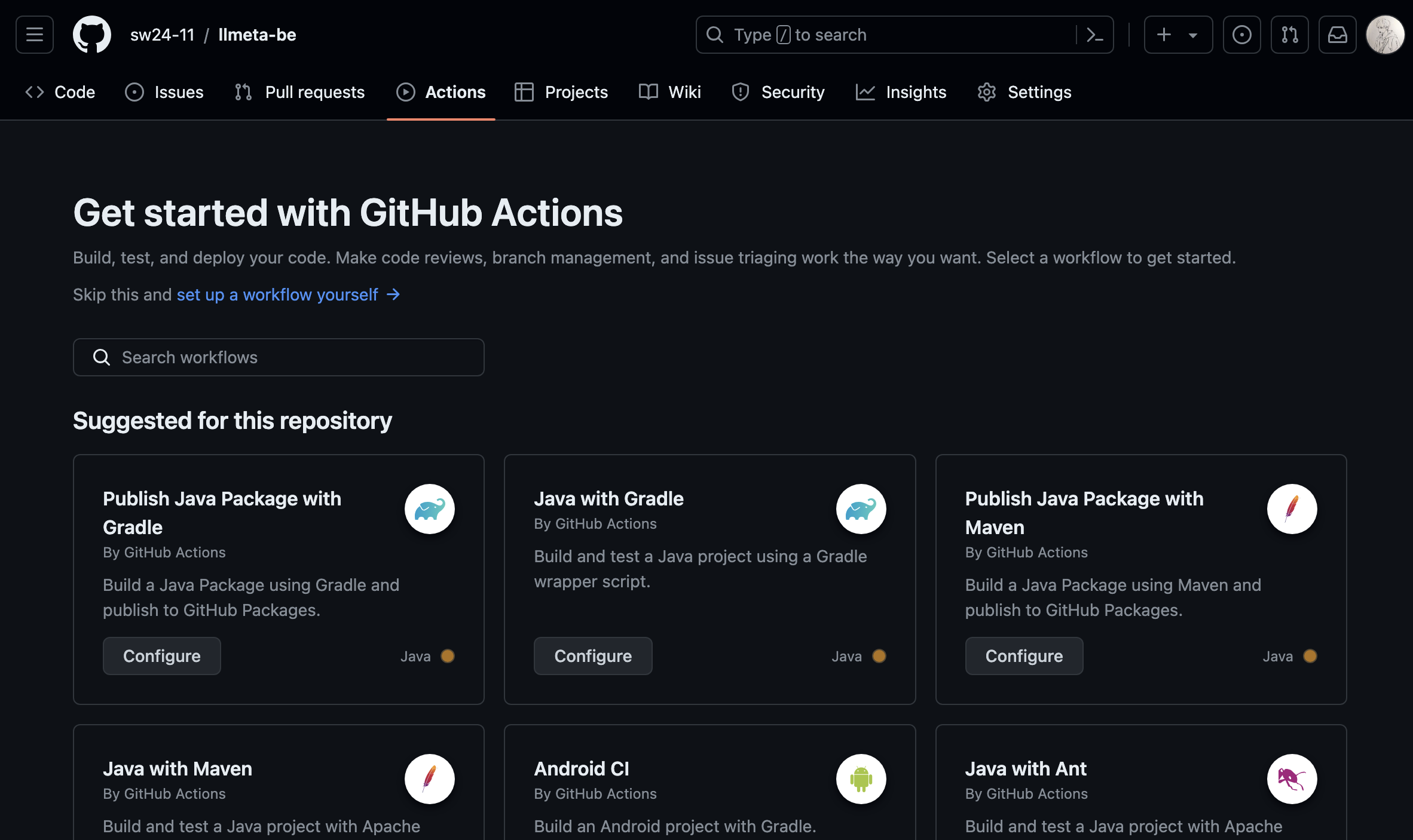Open the command palette icon
1413x840 pixels.
tap(1094, 35)
